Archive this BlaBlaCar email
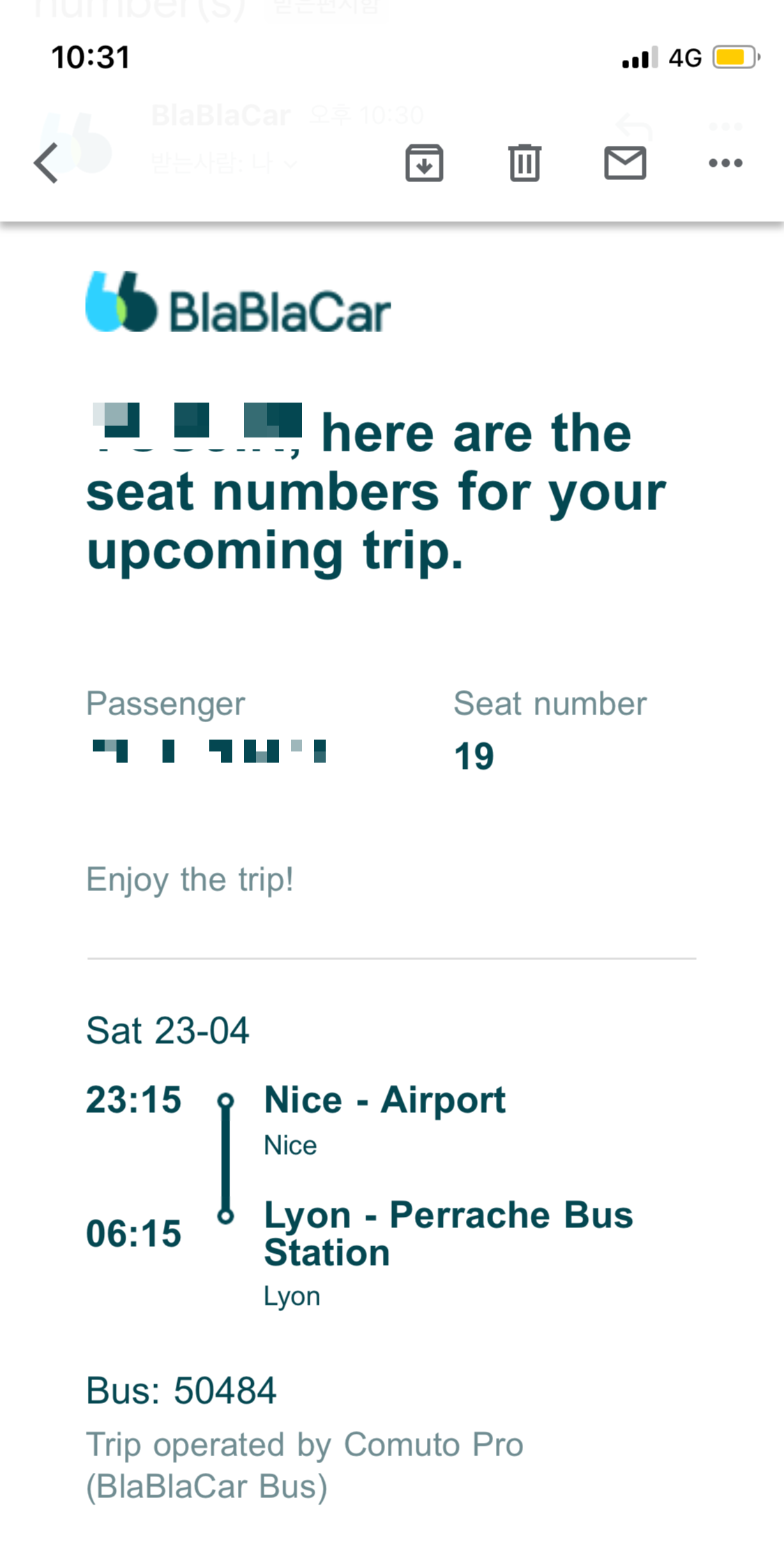This screenshot has height=1542, width=784. pos(424,163)
